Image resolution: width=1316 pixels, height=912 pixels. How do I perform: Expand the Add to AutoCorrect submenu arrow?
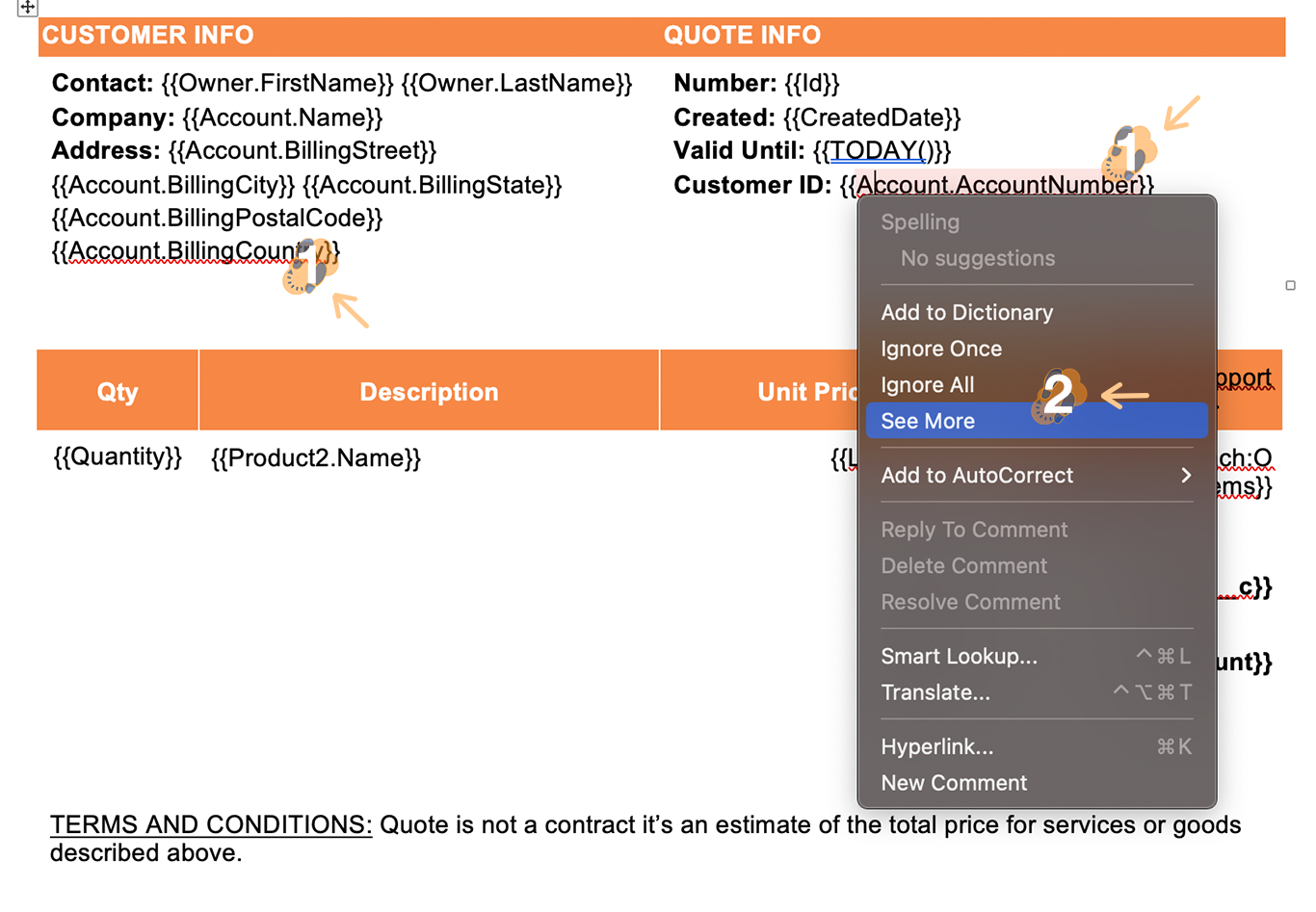click(1185, 476)
